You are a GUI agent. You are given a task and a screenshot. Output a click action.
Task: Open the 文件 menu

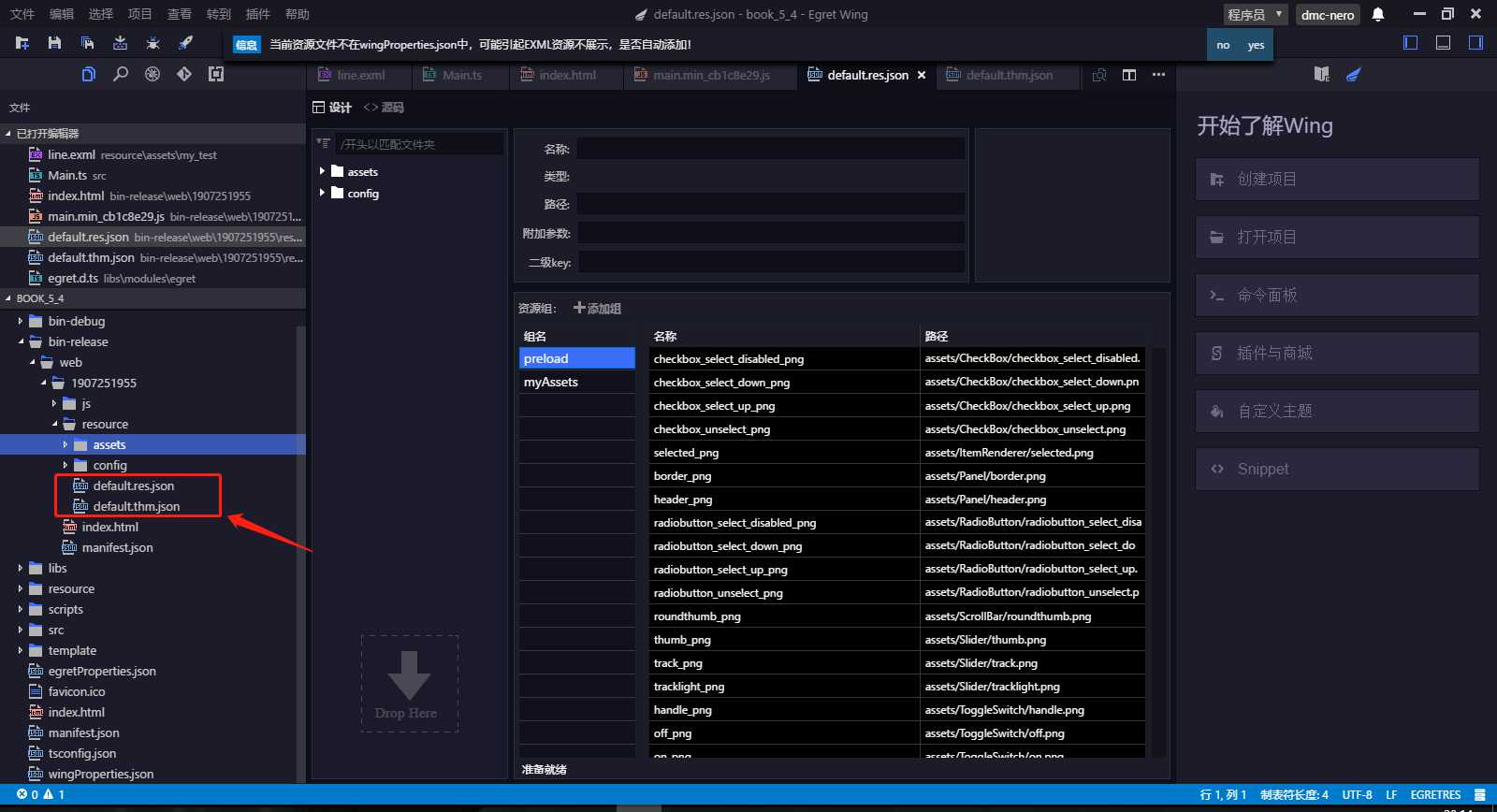[x=22, y=14]
